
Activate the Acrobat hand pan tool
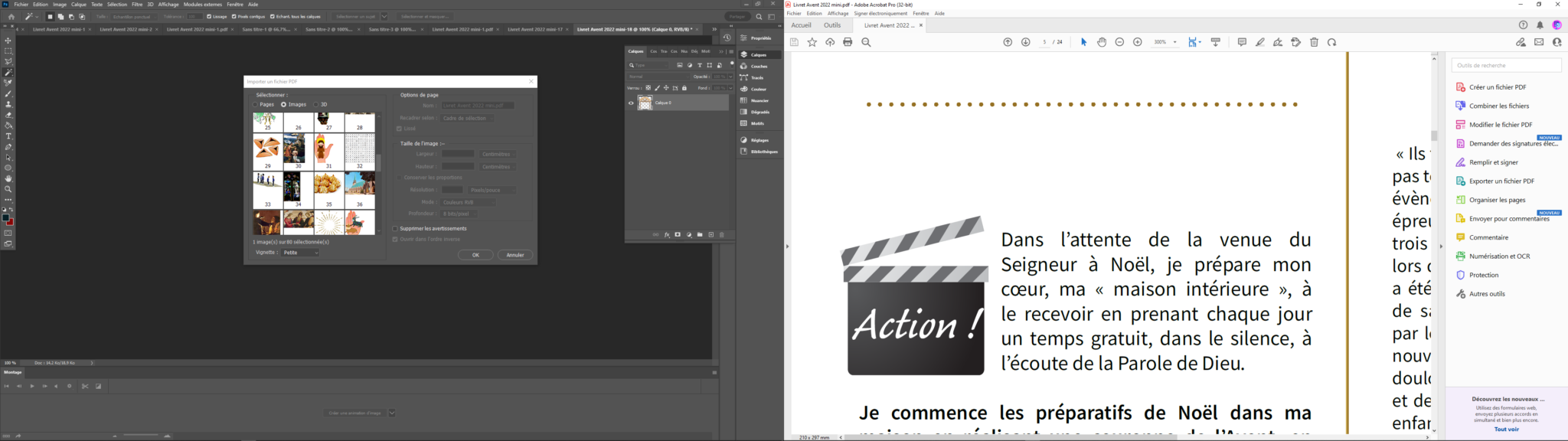(1102, 42)
